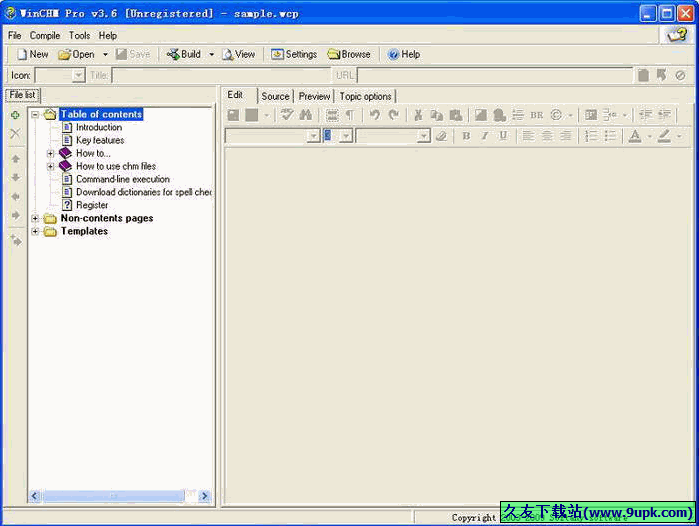Expand the How to use chm files node

(50, 166)
